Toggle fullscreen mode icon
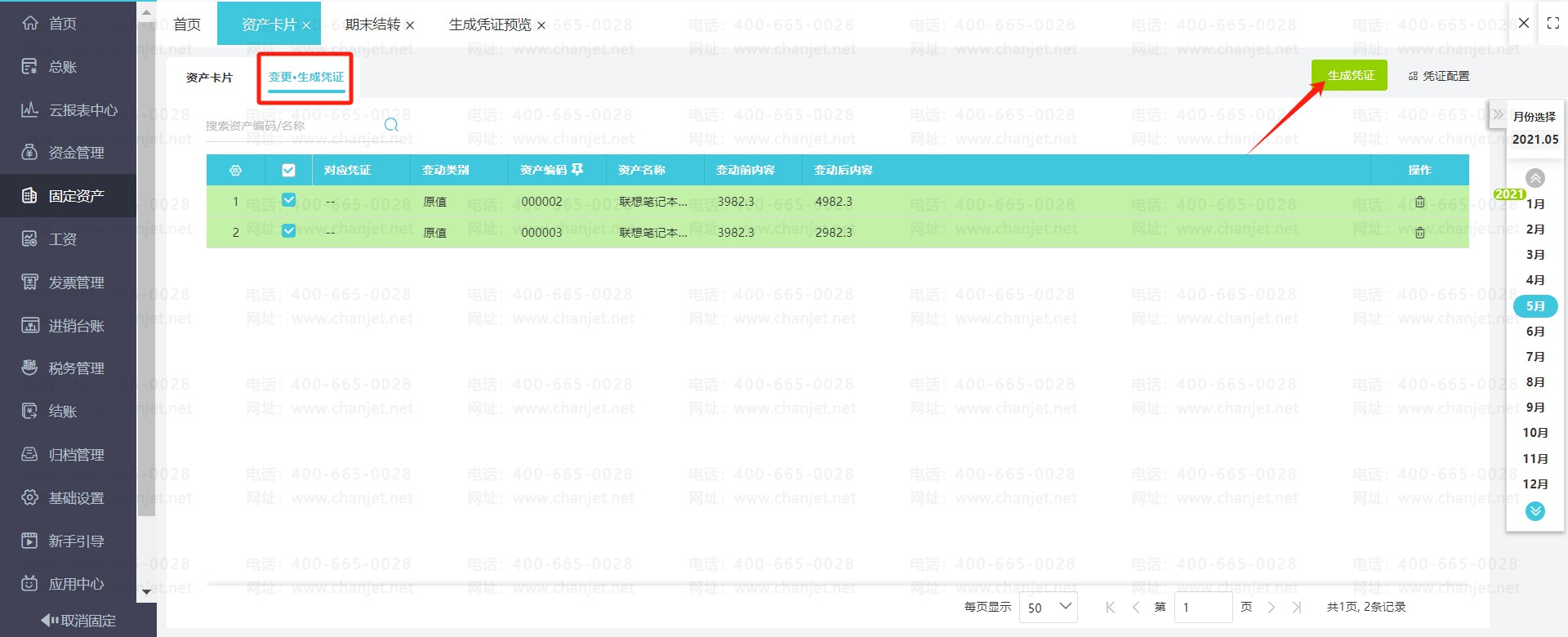This screenshot has width=1568, height=637. [1553, 24]
